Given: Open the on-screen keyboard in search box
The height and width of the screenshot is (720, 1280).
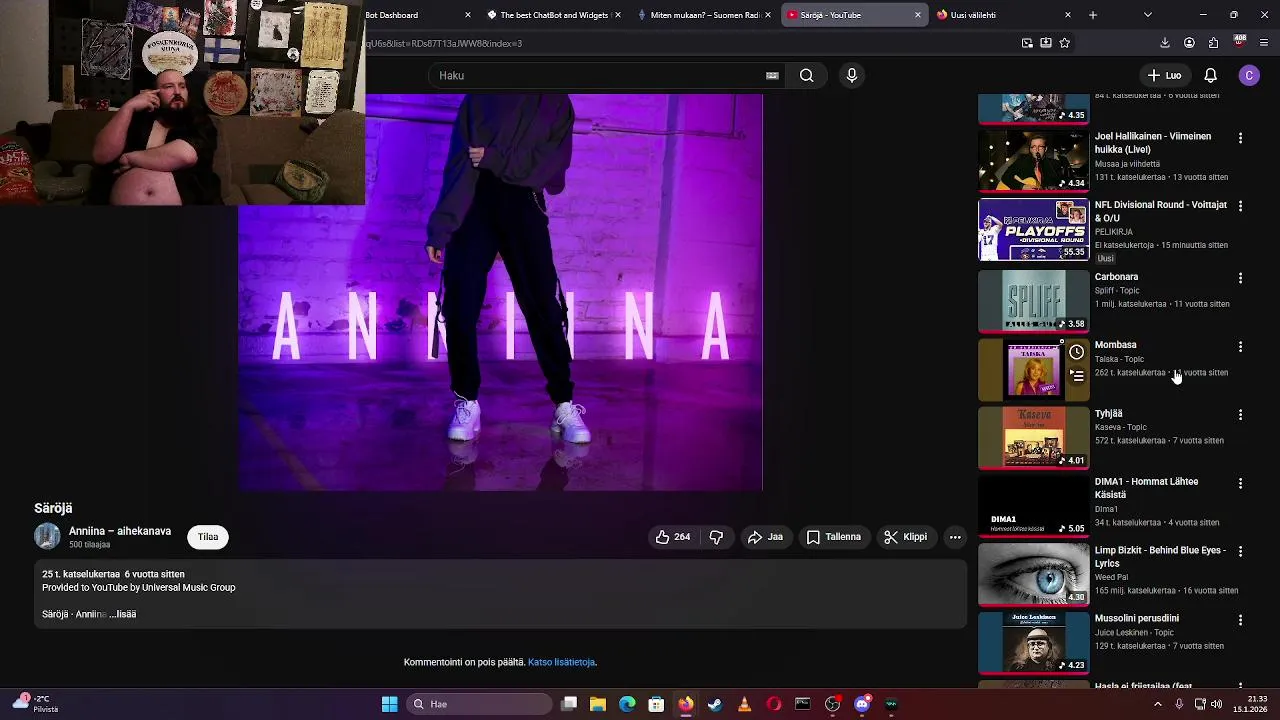Looking at the screenshot, I should [x=772, y=76].
